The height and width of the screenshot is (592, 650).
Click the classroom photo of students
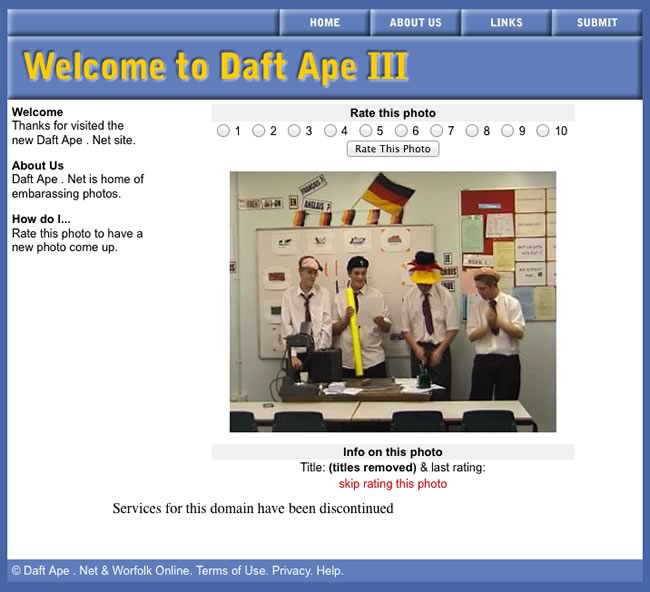point(392,301)
